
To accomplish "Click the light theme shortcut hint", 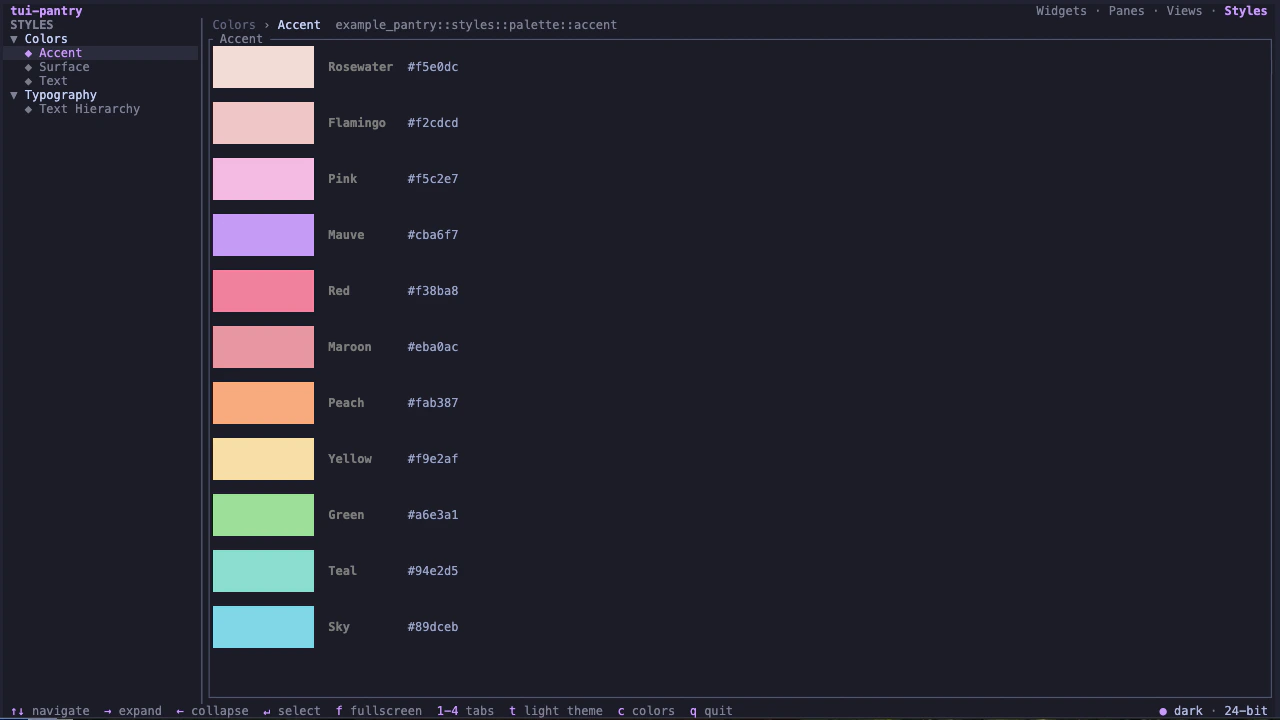I will tap(556, 711).
